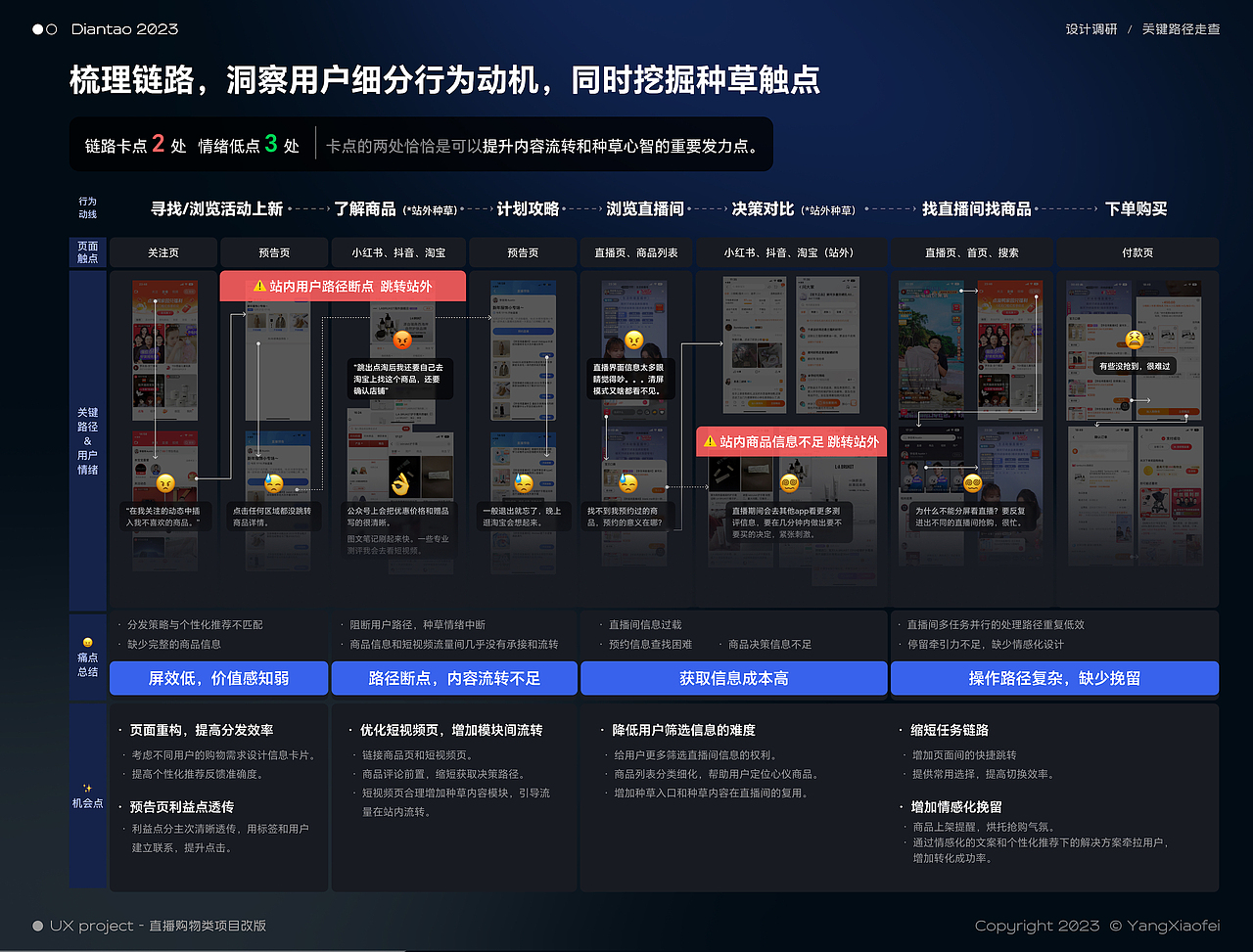
Task: Click the 页面触点 row label
Action: click(x=88, y=252)
